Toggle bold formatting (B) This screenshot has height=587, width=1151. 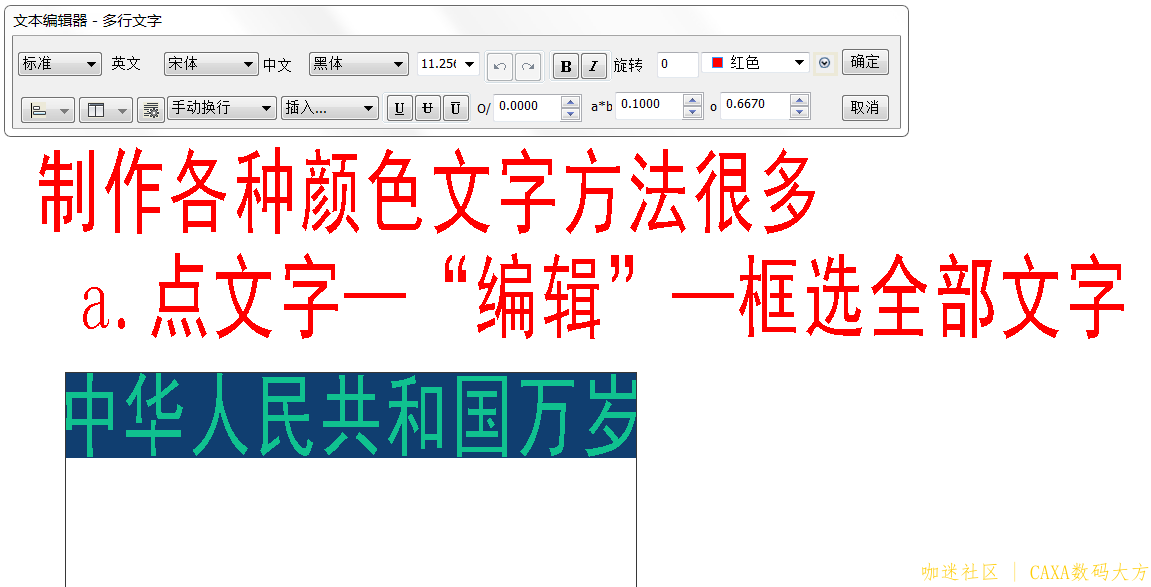tap(566, 66)
